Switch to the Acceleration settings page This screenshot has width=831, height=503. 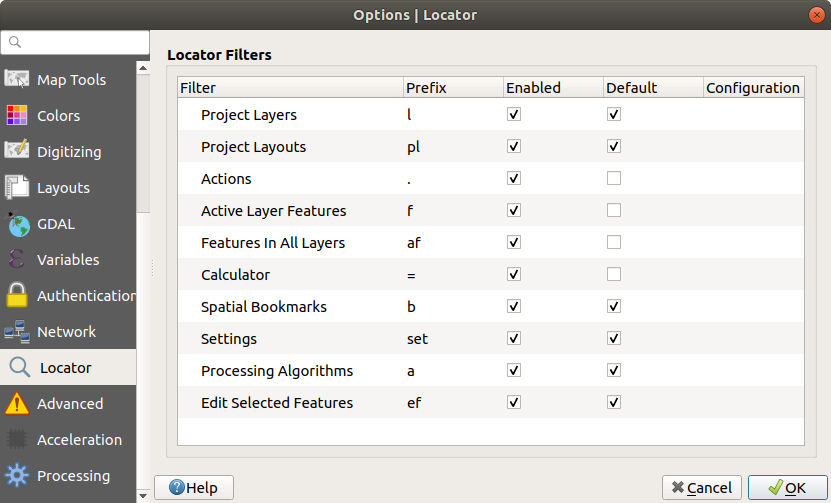78,440
